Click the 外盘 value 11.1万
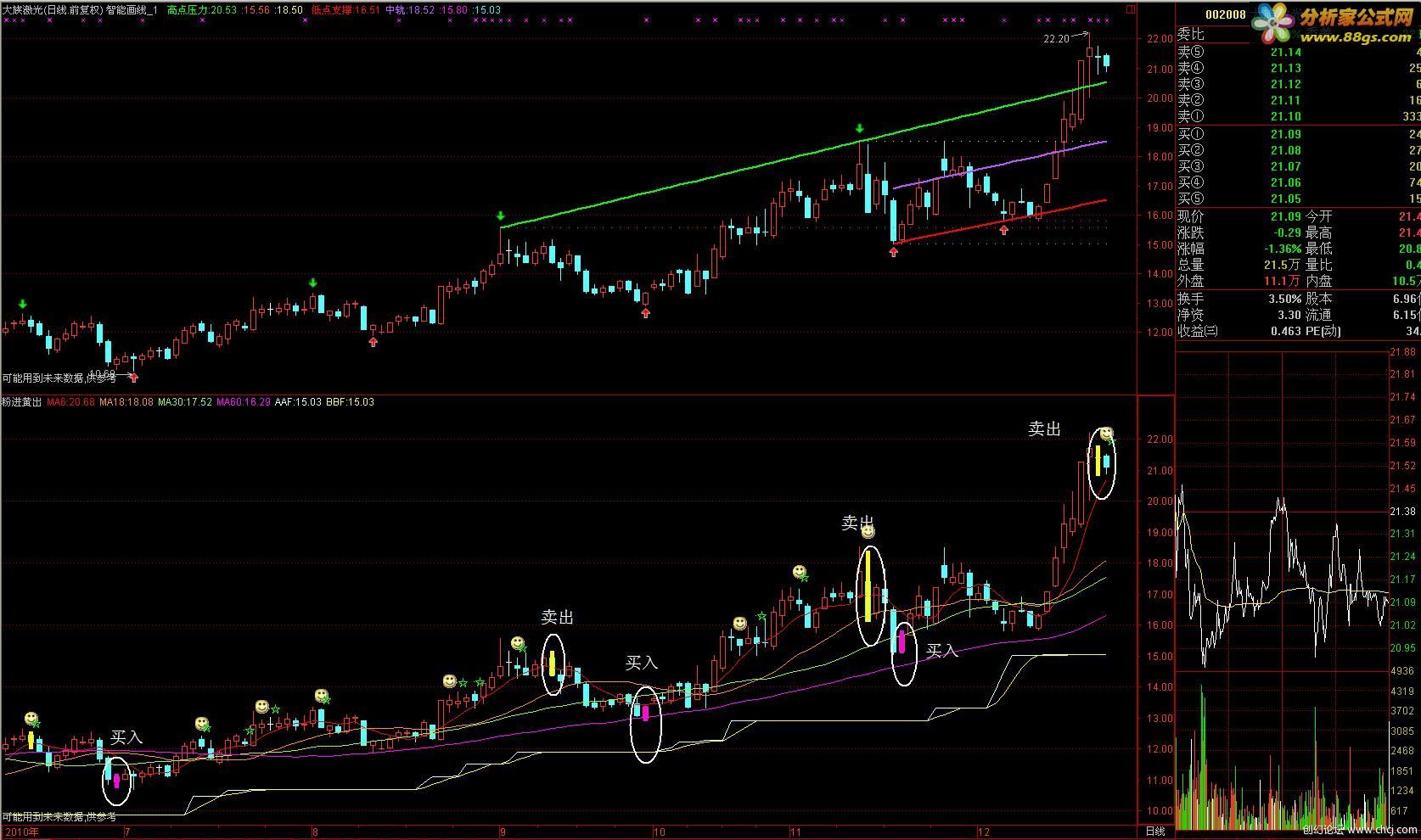1421x840 pixels. pyautogui.click(x=1283, y=281)
